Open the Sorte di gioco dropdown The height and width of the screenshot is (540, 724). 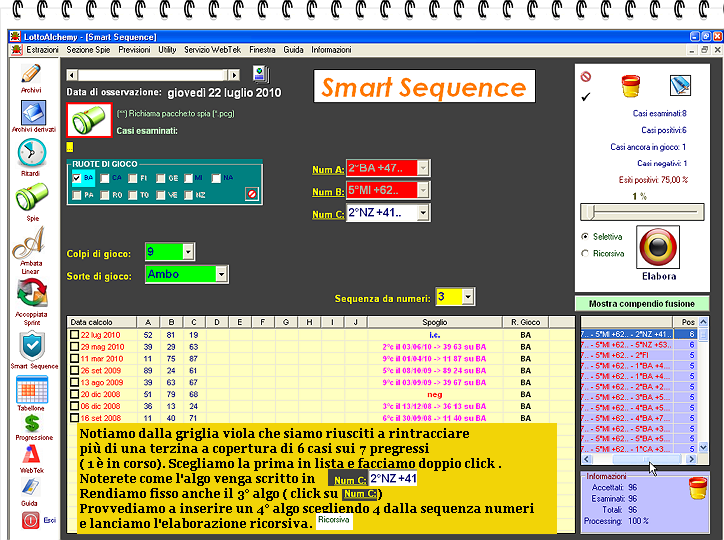click(x=222, y=274)
